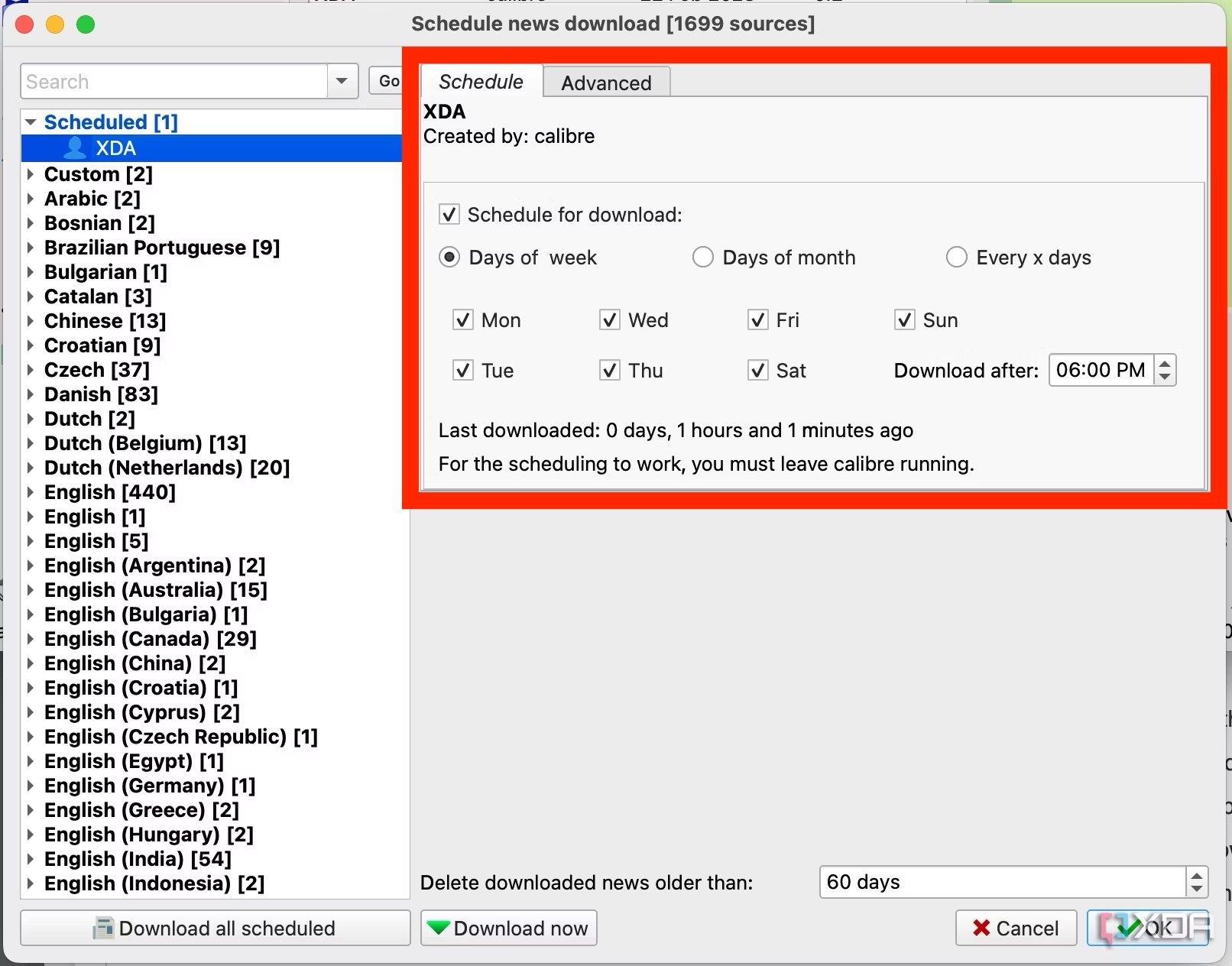The width and height of the screenshot is (1232, 966).
Task: Expand the Custom [2] group
Action: click(x=31, y=173)
